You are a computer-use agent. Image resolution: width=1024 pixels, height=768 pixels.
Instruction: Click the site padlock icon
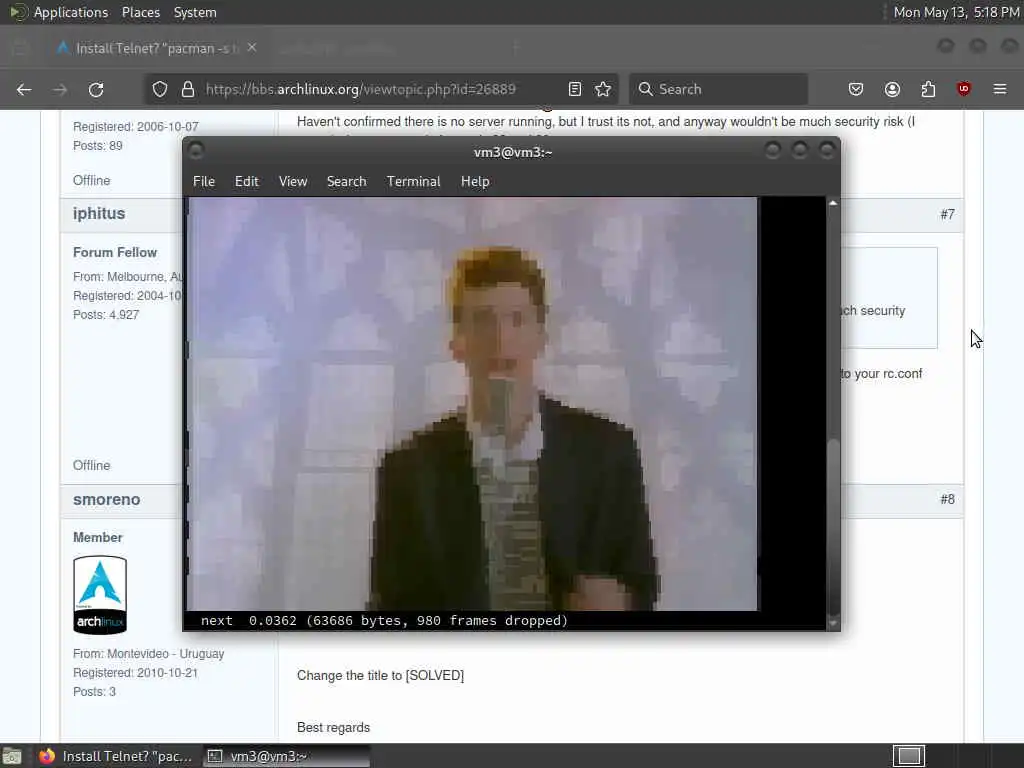(x=187, y=89)
